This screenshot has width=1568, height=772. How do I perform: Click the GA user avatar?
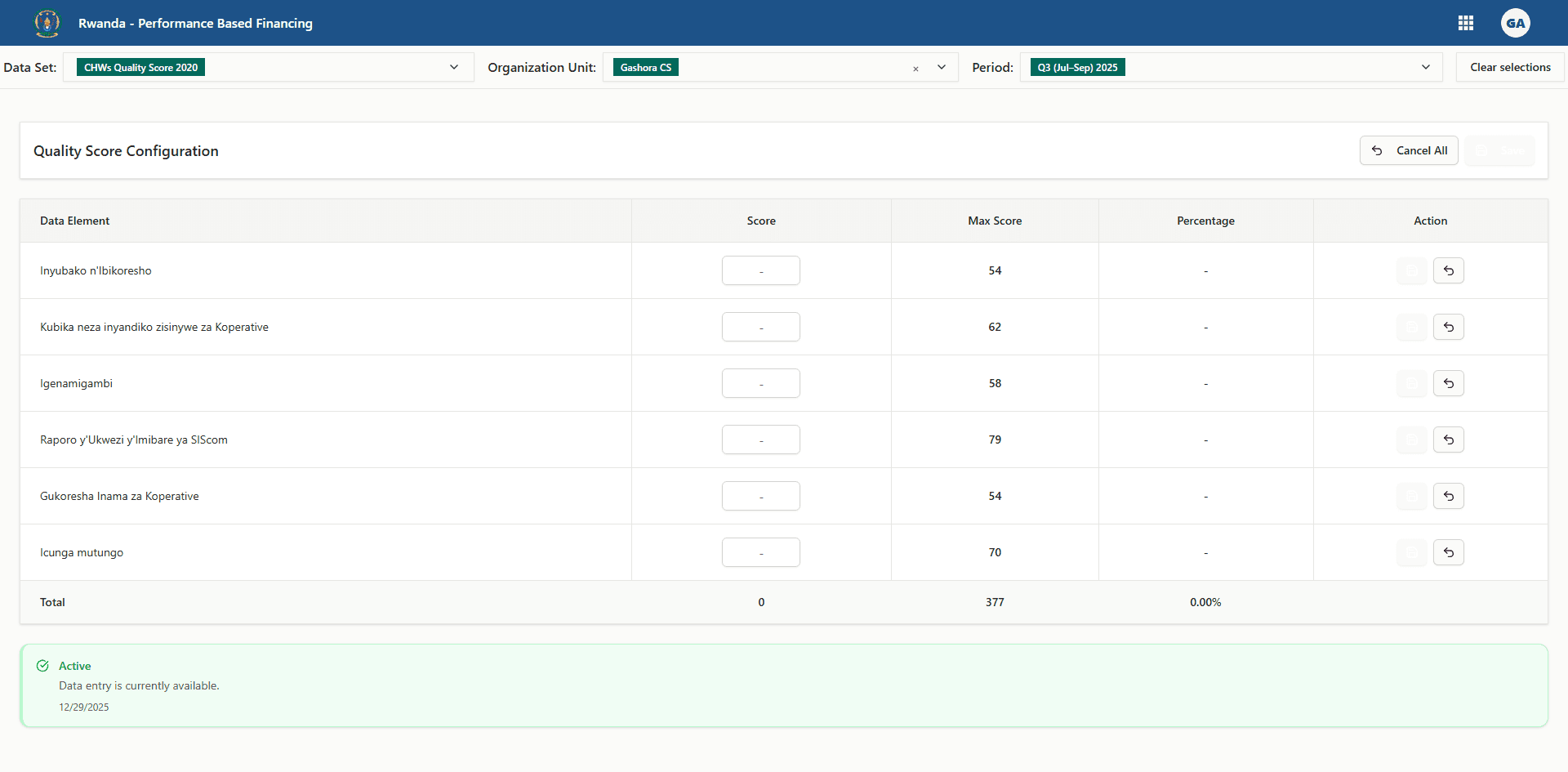coord(1517,23)
